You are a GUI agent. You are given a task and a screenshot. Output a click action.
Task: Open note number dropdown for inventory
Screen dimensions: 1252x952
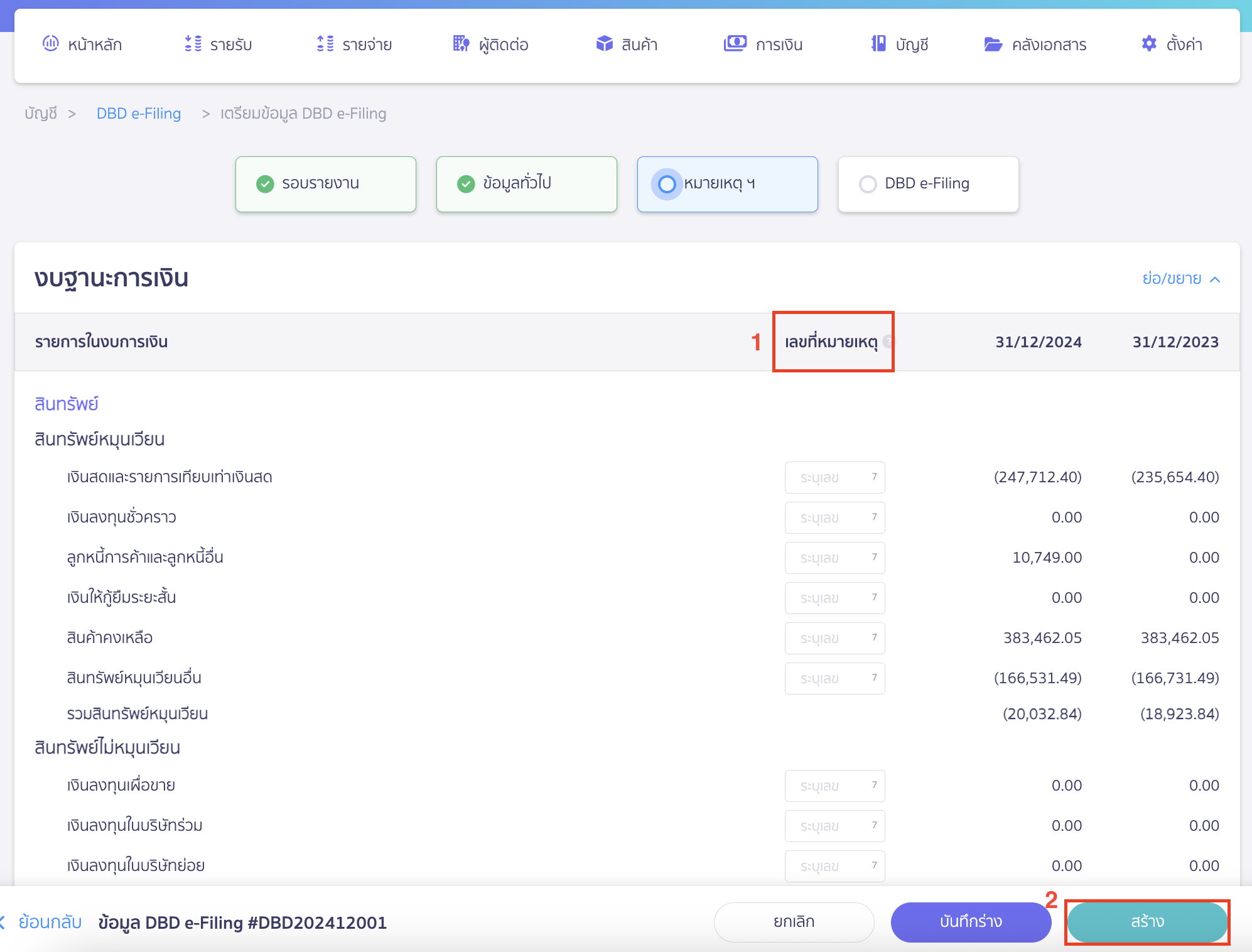click(x=834, y=638)
